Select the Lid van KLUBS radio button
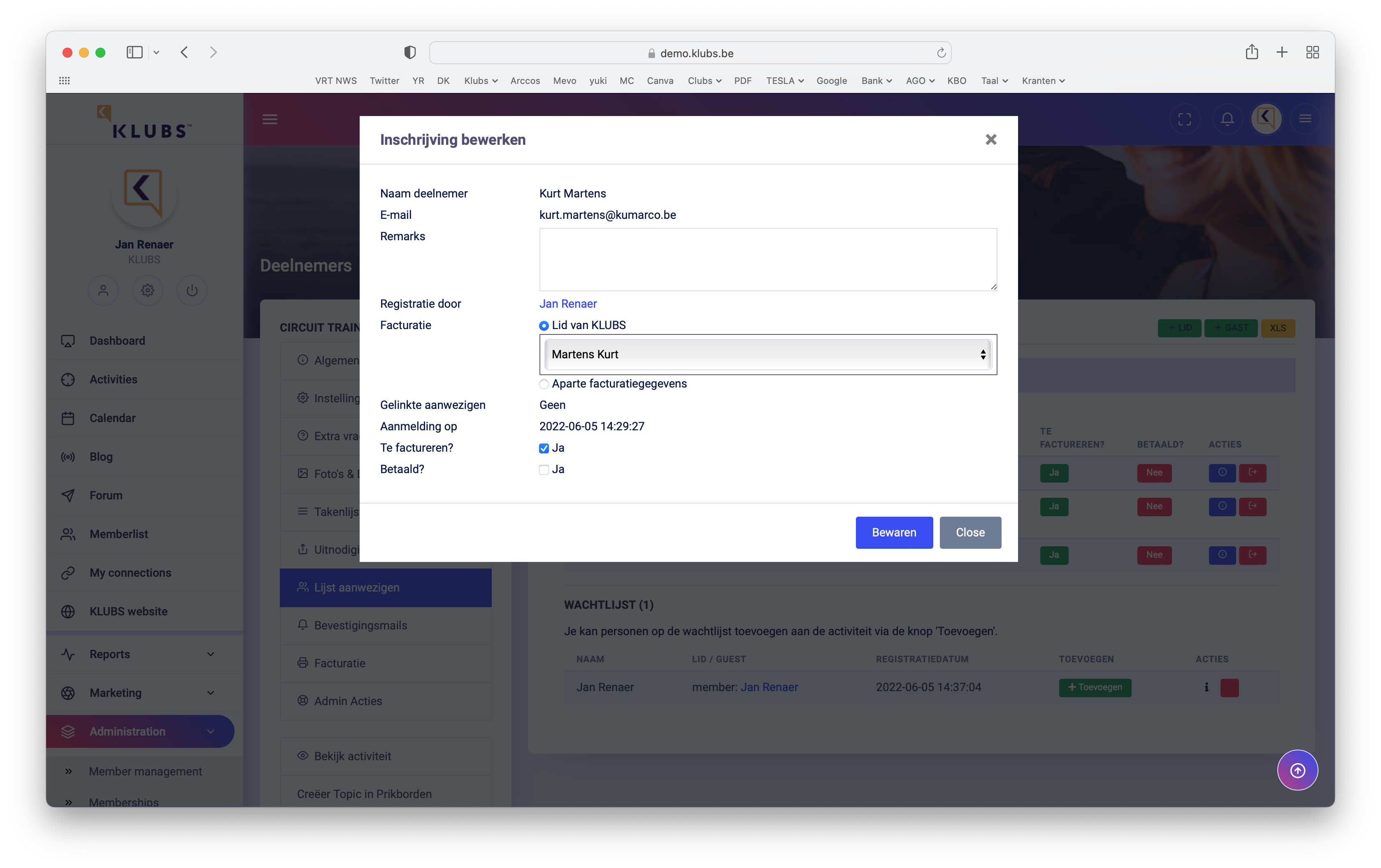The width and height of the screenshot is (1381, 868). point(544,326)
